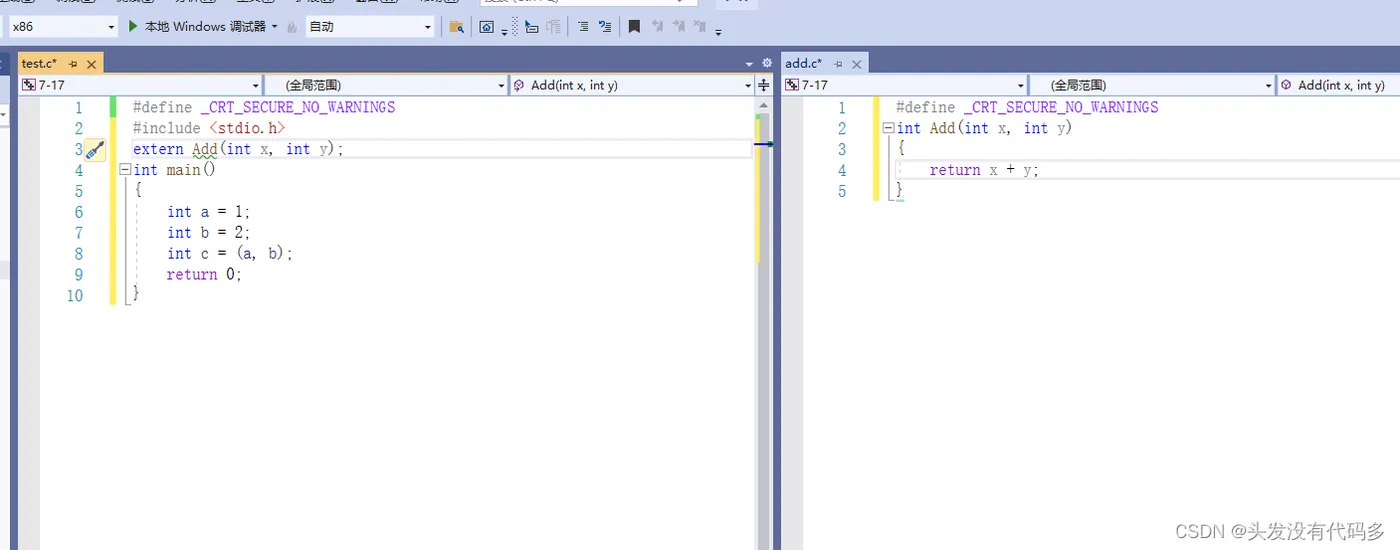The width and height of the screenshot is (1400, 550).
Task: Click '#define _CRT_SECURE_NO_WARNINGS' line in add.c
Action: tap(1027, 107)
